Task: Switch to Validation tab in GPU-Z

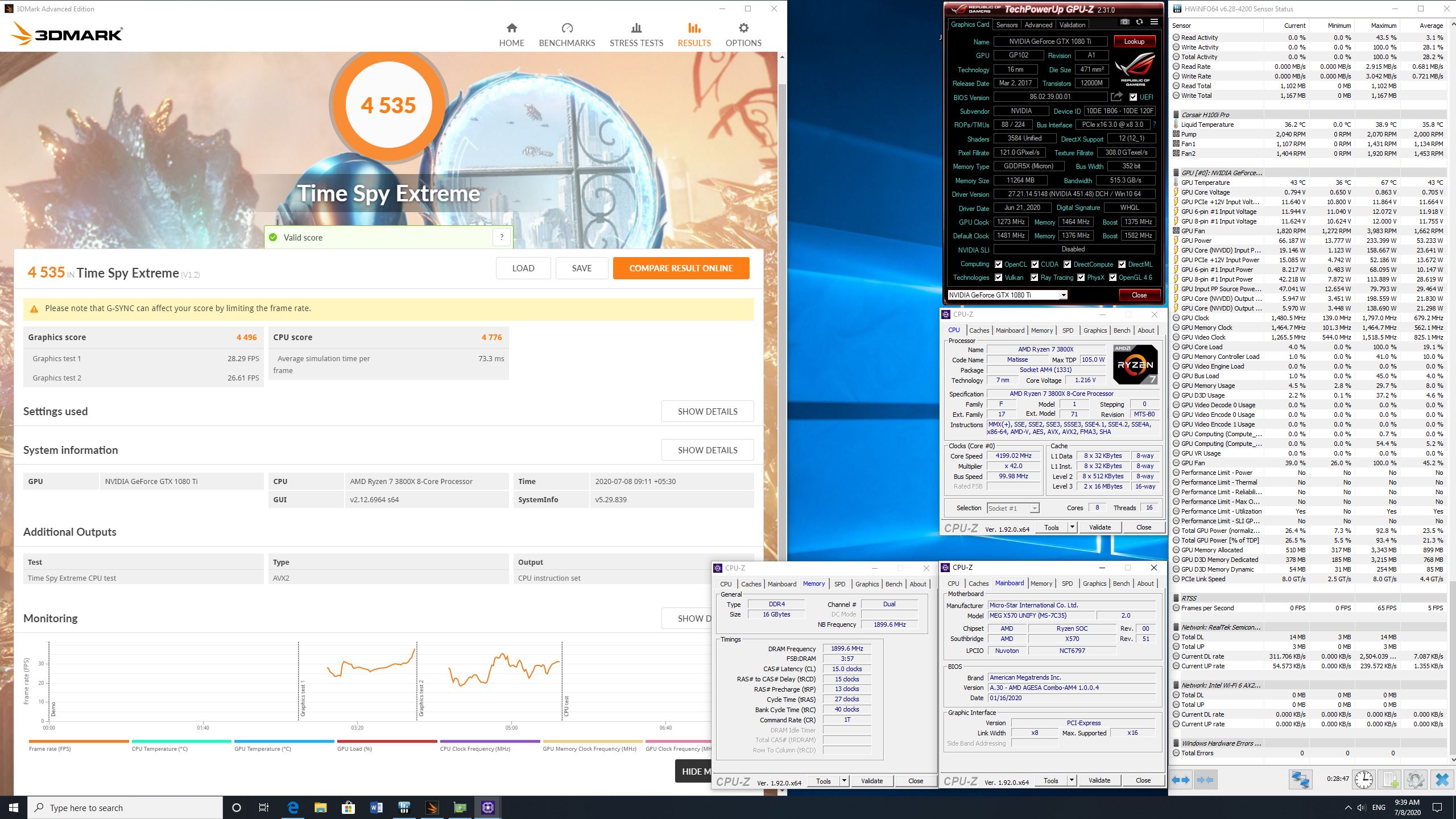Action: click(1072, 24)
